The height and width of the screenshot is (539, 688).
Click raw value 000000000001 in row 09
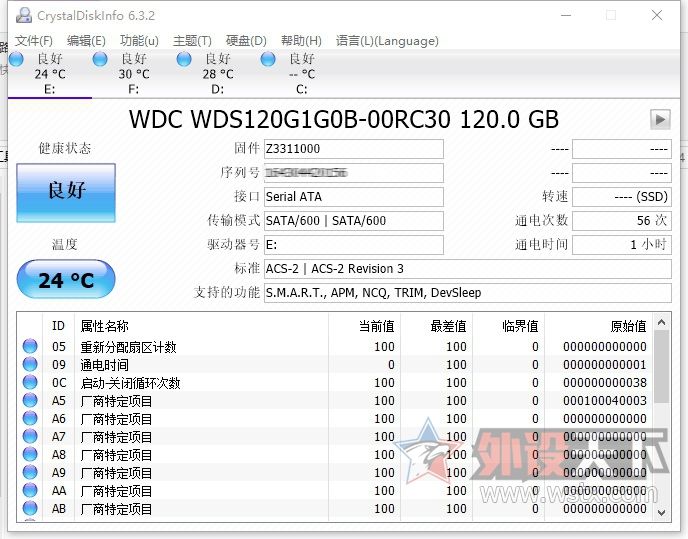click(605, 365)
